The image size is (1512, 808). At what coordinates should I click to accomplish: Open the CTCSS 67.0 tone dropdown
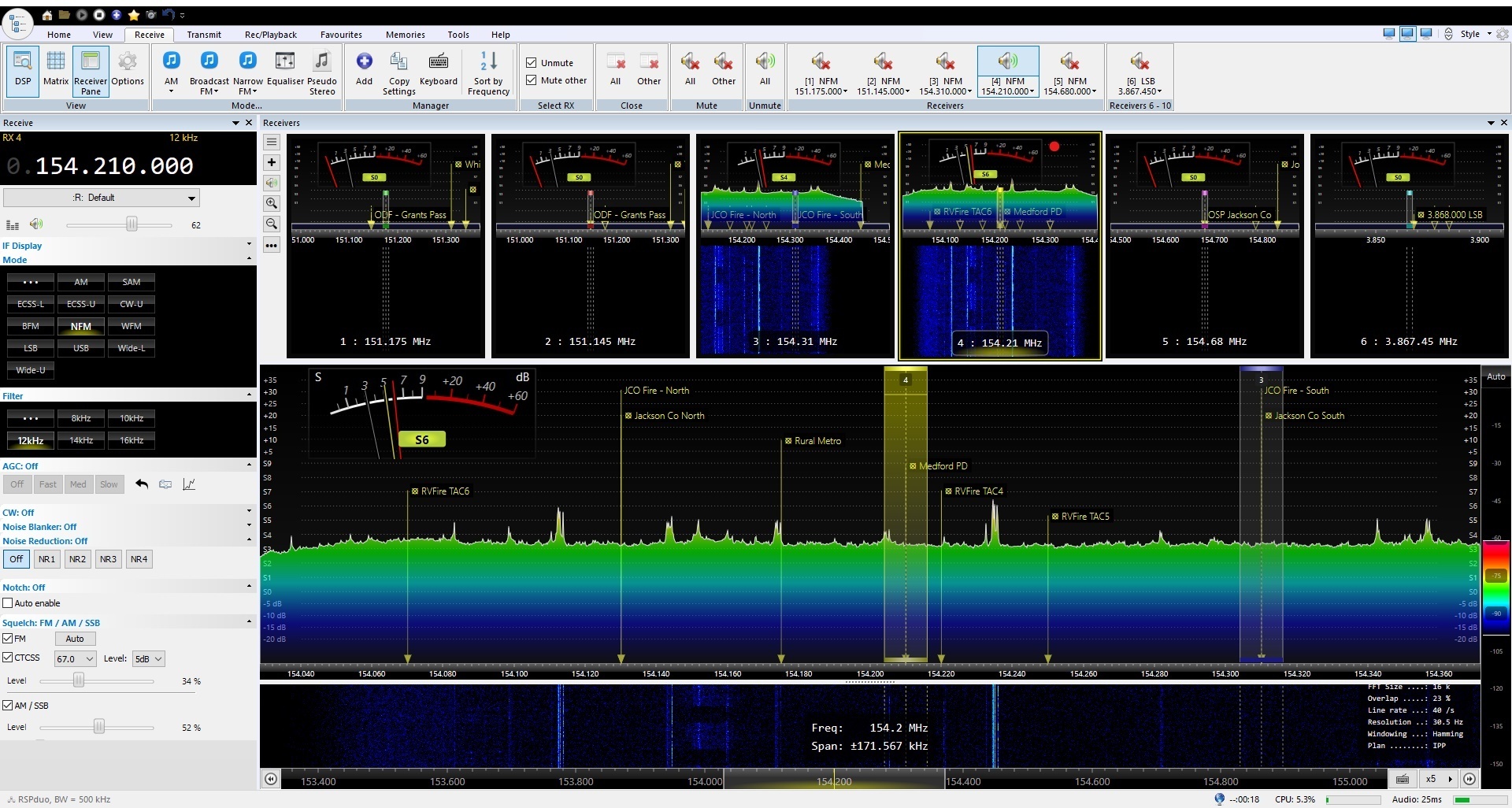pos(75,659)
